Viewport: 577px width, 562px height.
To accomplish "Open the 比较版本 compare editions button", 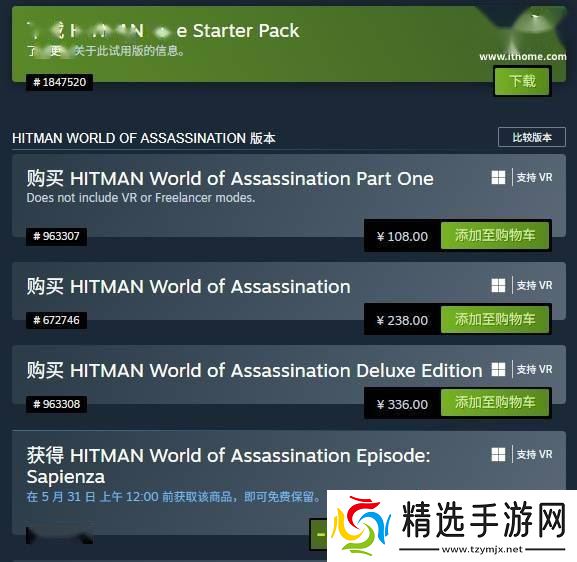I will [x=531, y=137].
